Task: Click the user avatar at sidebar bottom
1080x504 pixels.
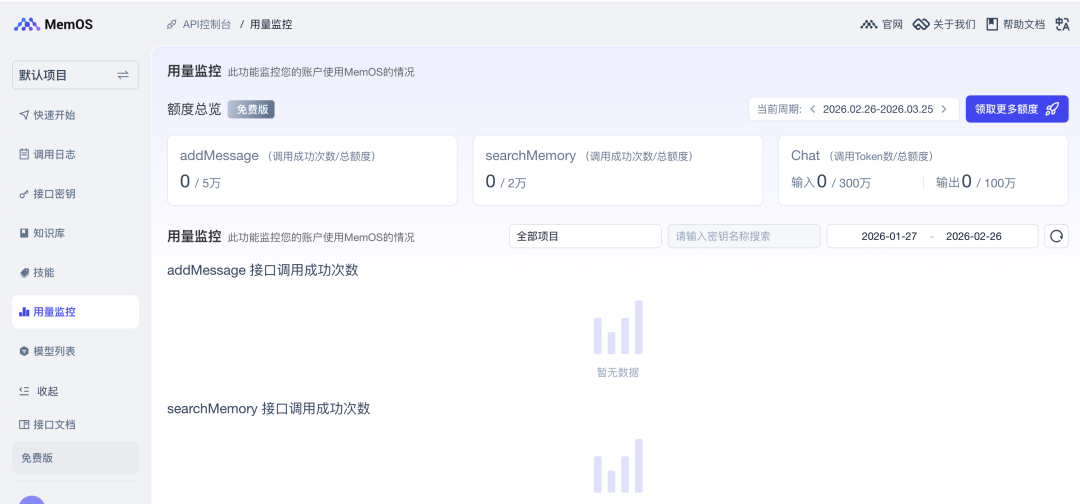Action: click(x=32, y=501)
